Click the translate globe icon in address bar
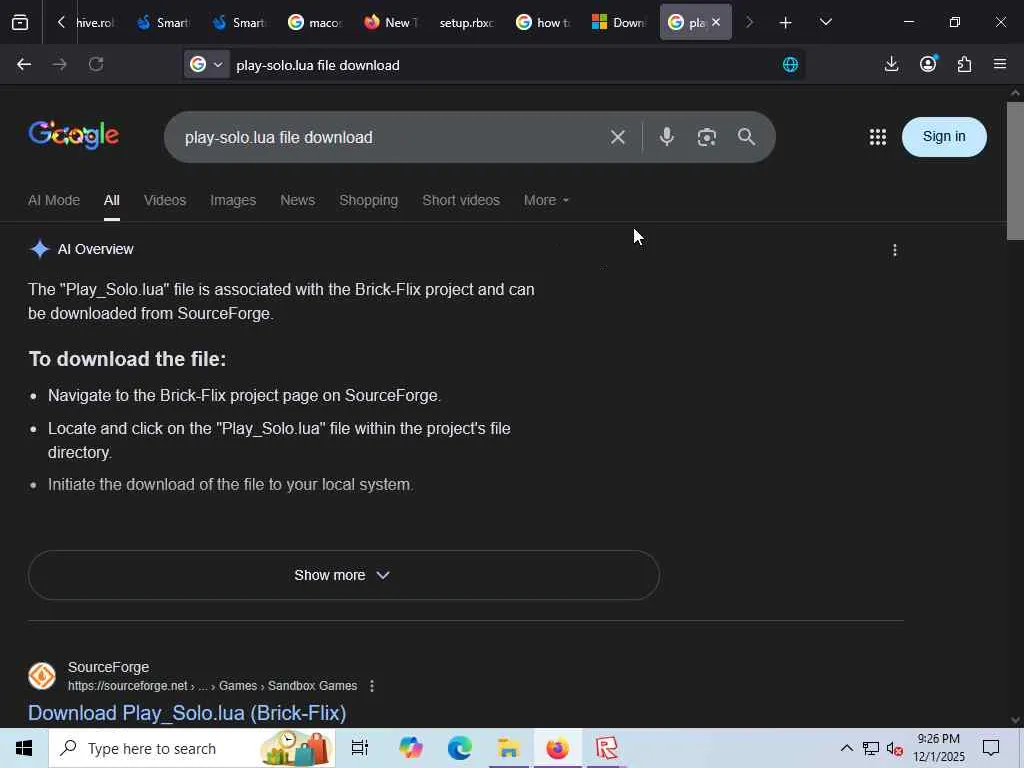The height and width of the screenshot is (768, 1024). [x=790, y=64]
